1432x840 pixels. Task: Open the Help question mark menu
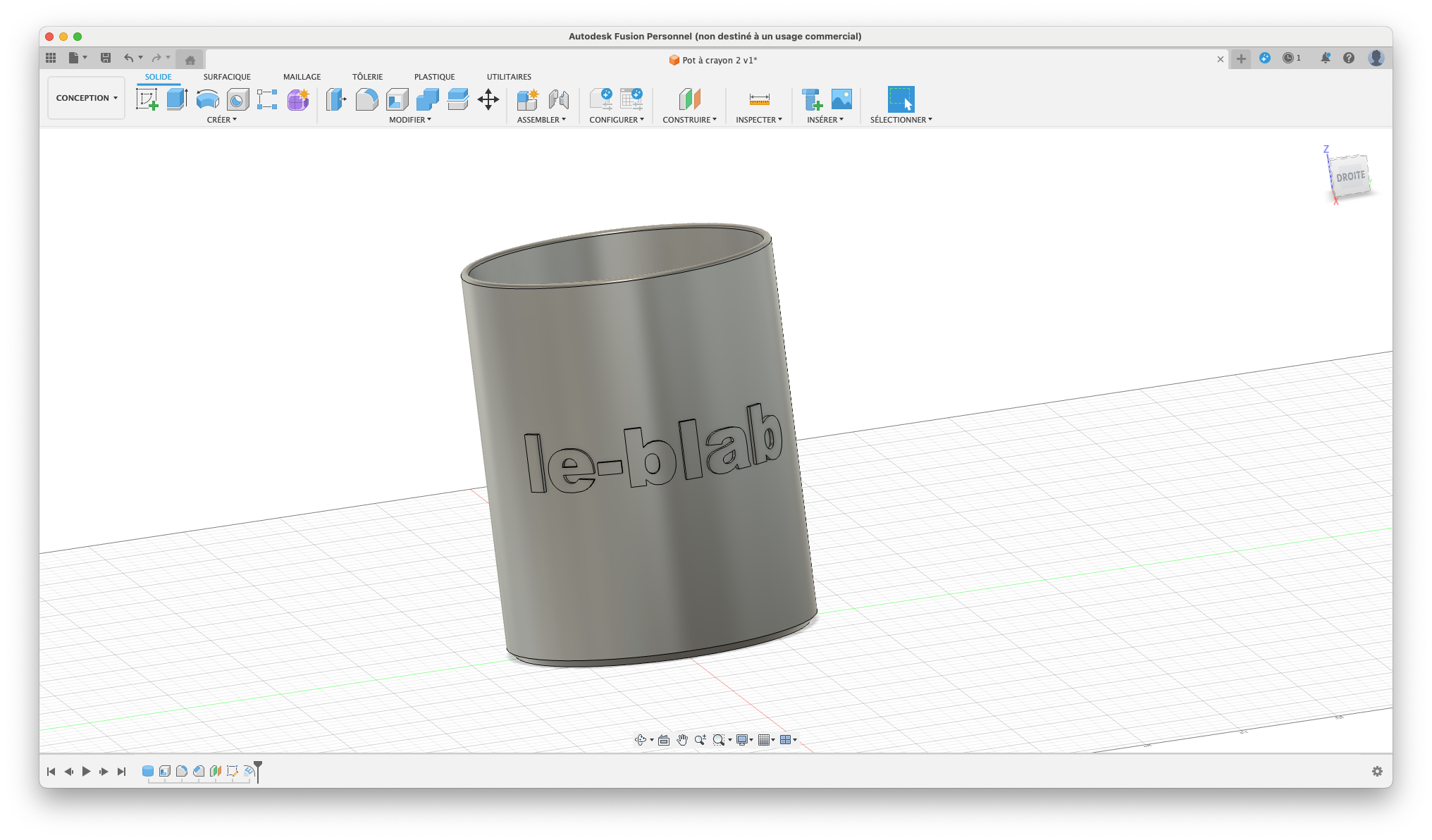tap(1349, 58)
